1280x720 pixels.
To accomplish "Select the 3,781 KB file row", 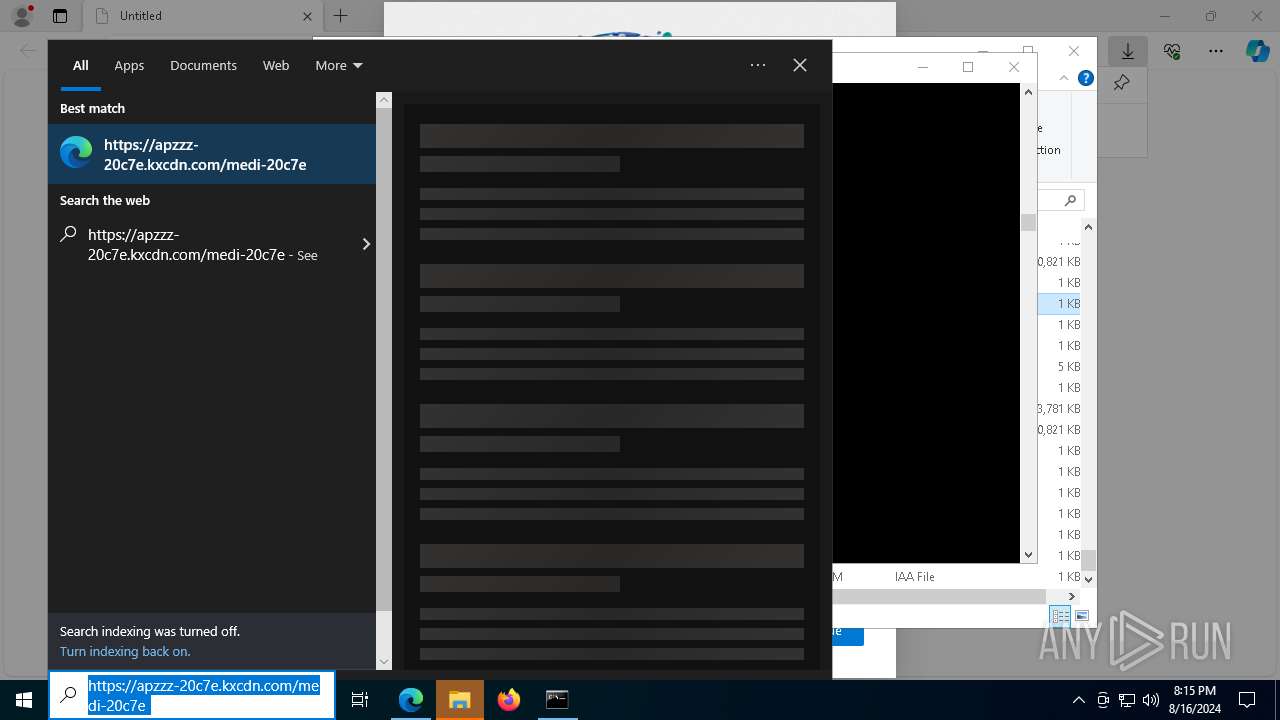I will 1058,408.
